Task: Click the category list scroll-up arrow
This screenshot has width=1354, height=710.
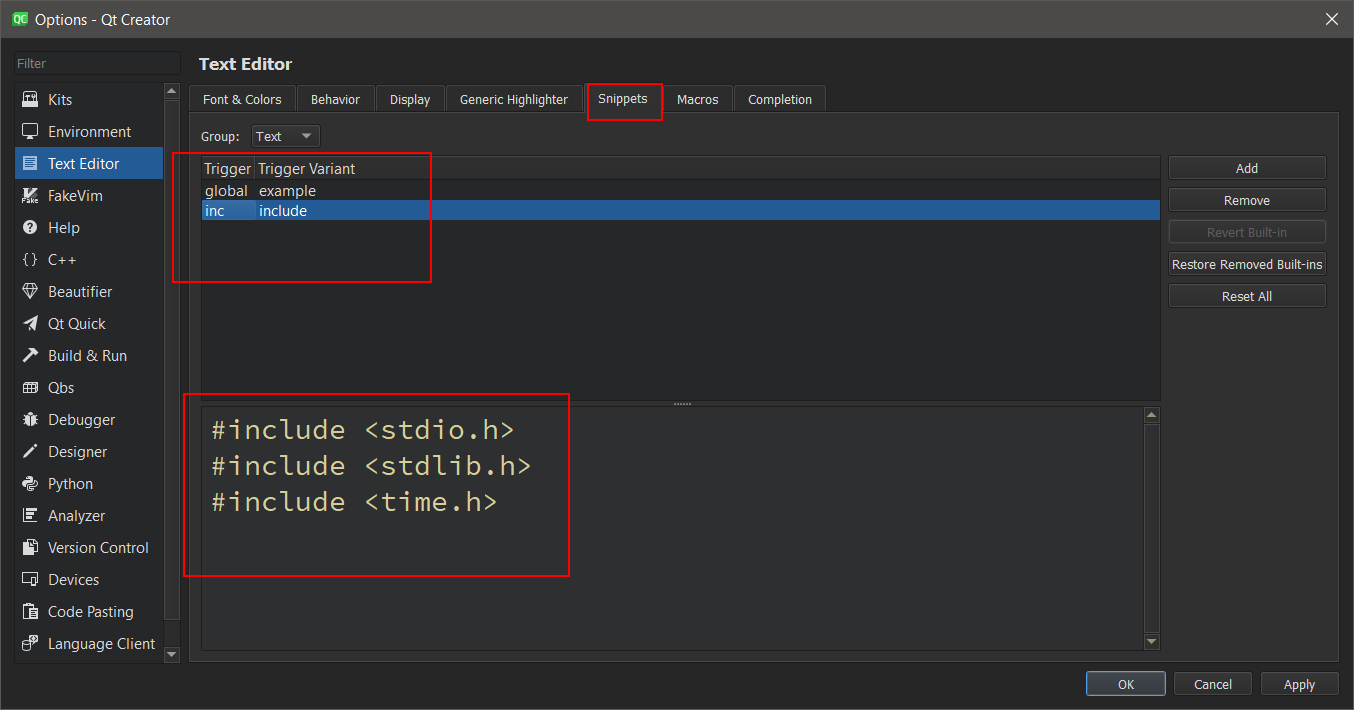Action: pyautogui.click(x=171, y=91)
